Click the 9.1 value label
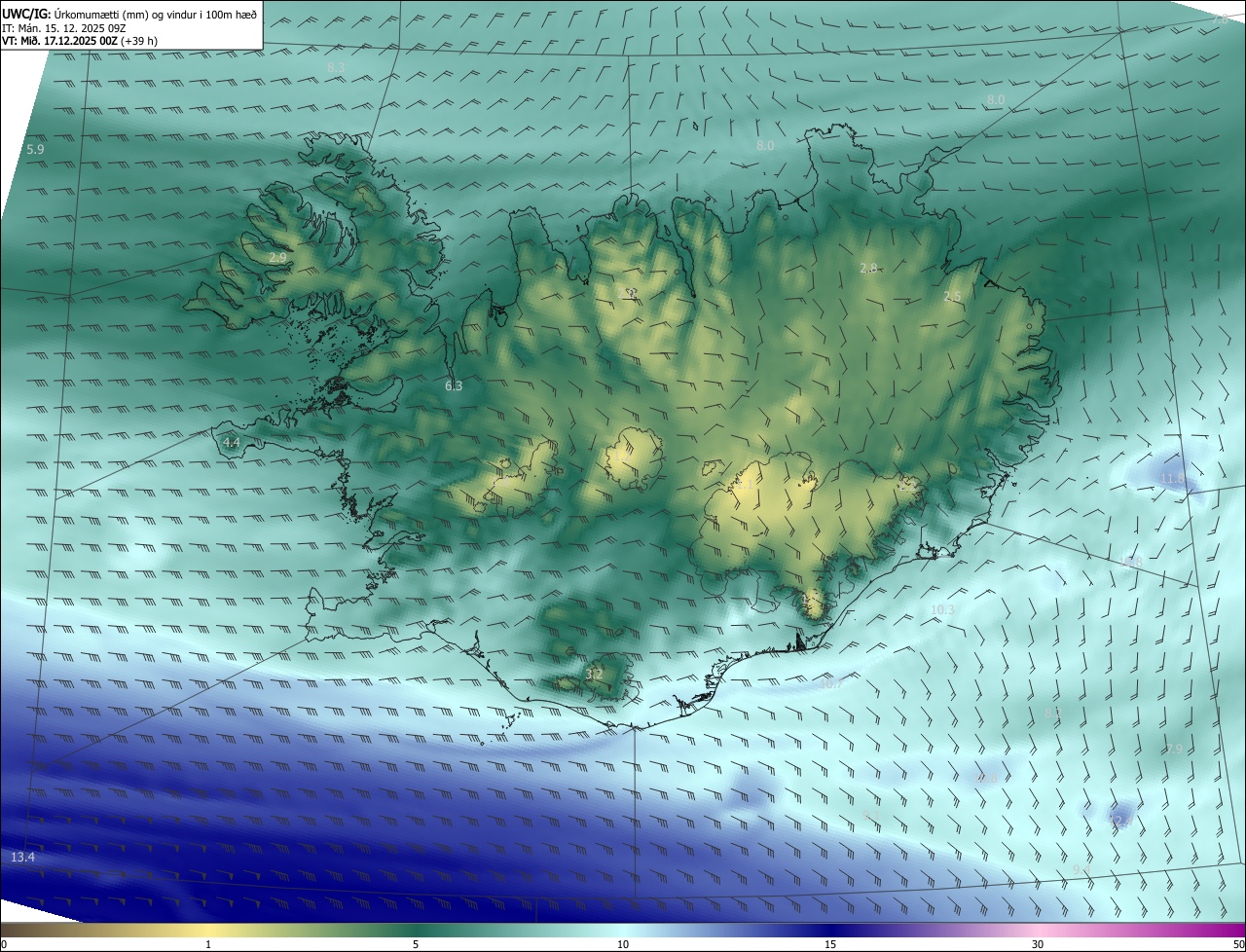The image size is (1246, 952). click(871, 814)
